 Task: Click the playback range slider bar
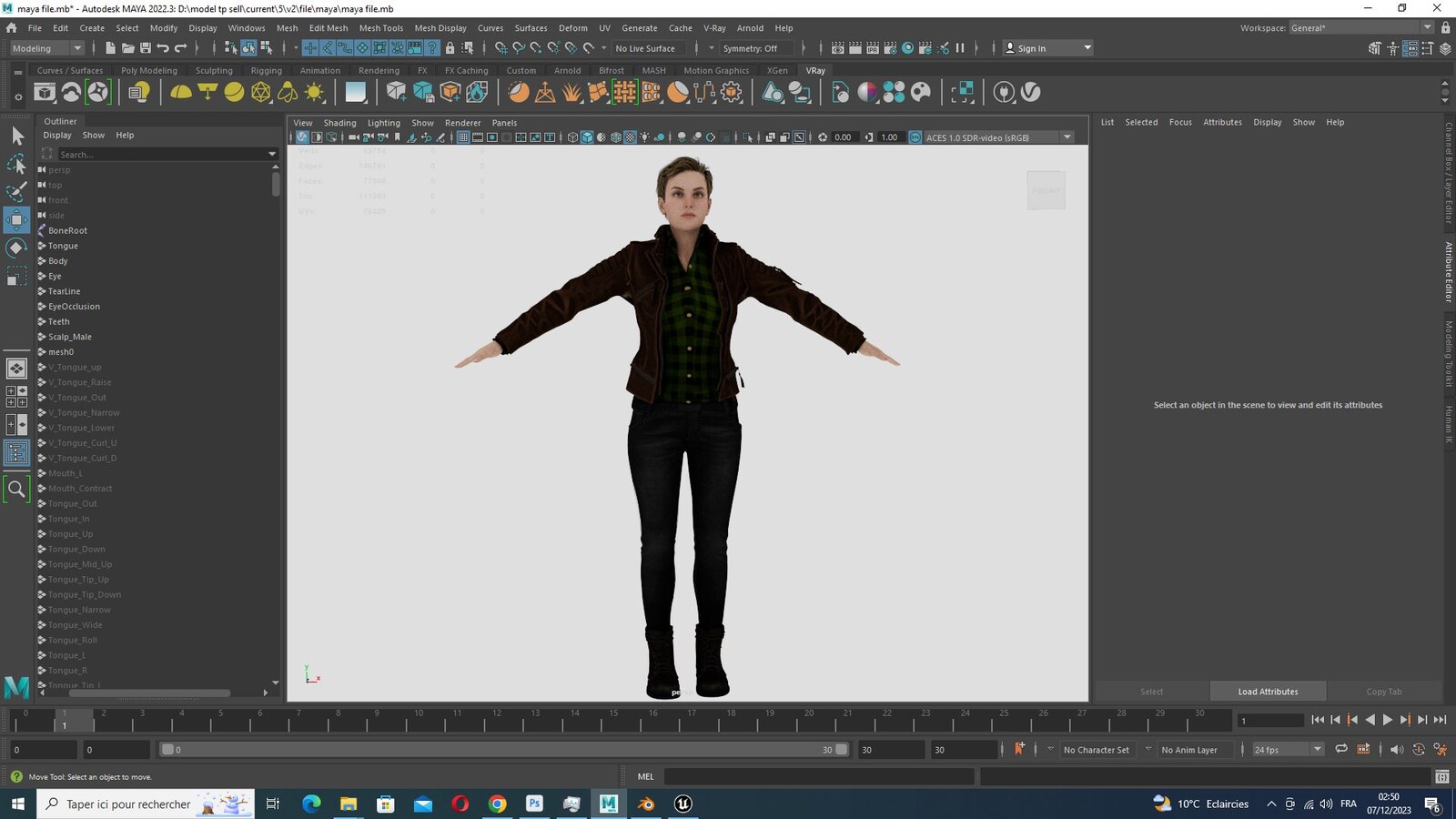coord(503,750)
